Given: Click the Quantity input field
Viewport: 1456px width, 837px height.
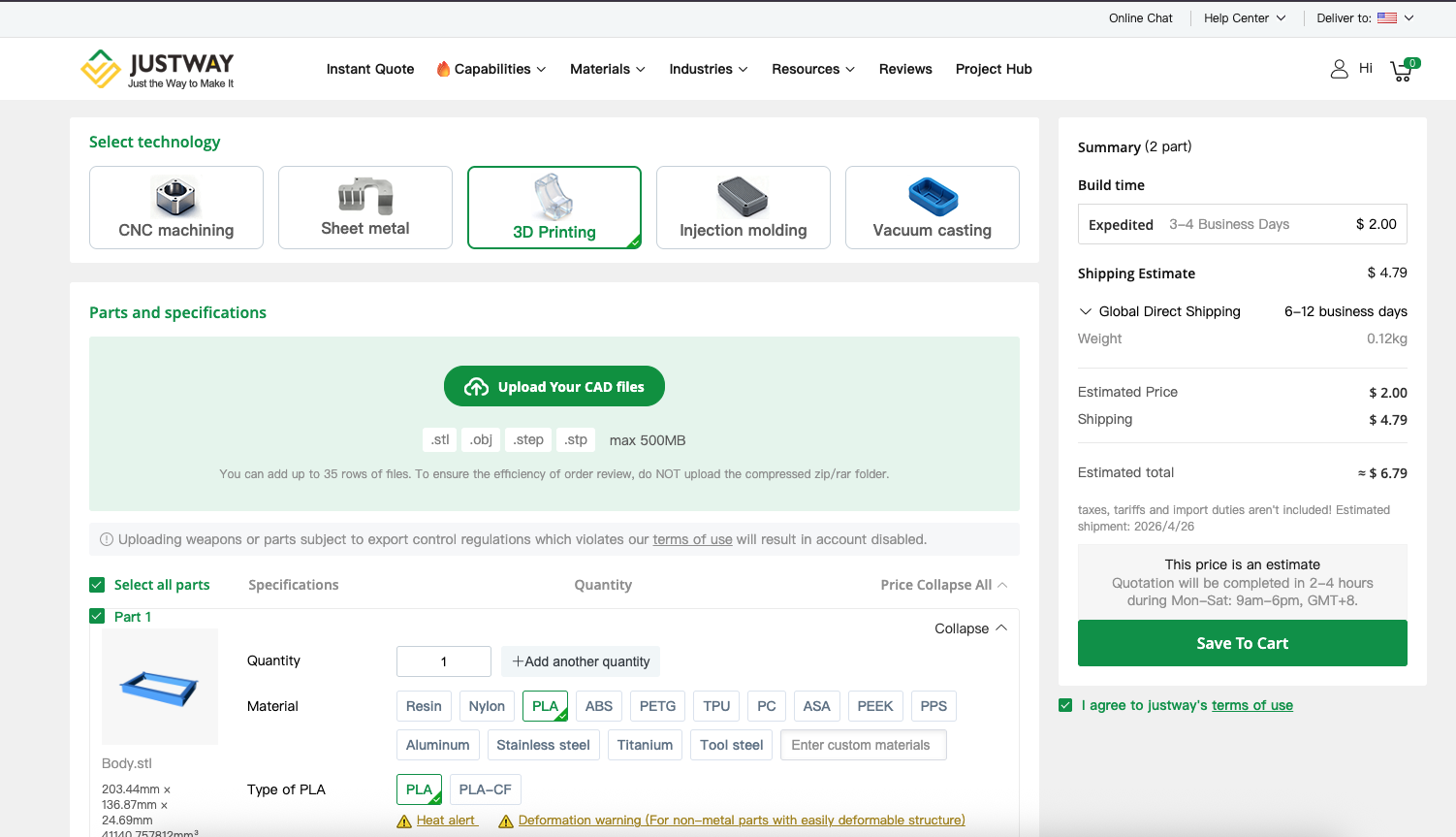Looking at the screenshot, I should coord(444,661).
